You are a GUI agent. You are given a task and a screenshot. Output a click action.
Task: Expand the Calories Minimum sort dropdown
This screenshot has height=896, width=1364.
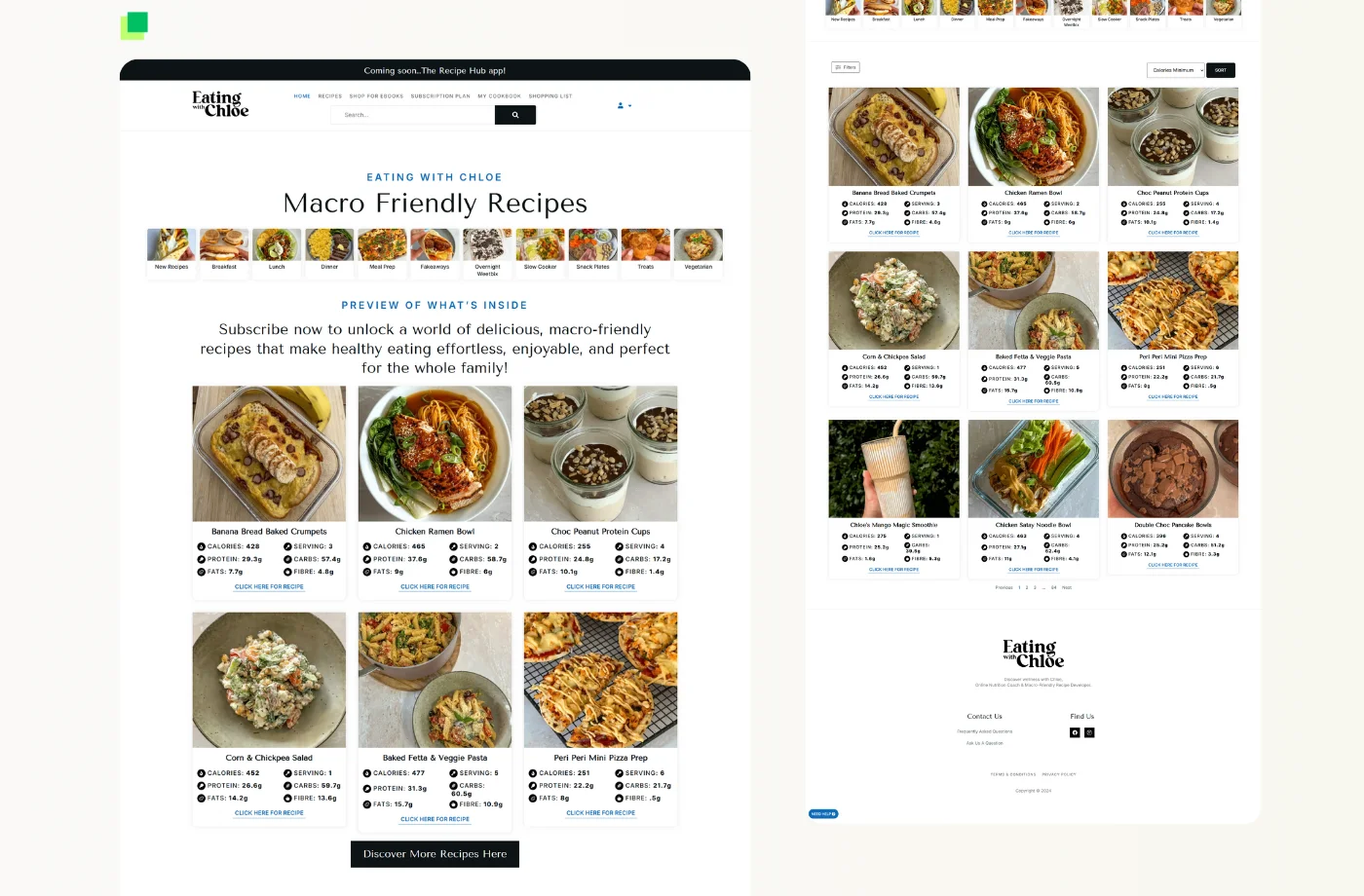[x=1176, y=70]
